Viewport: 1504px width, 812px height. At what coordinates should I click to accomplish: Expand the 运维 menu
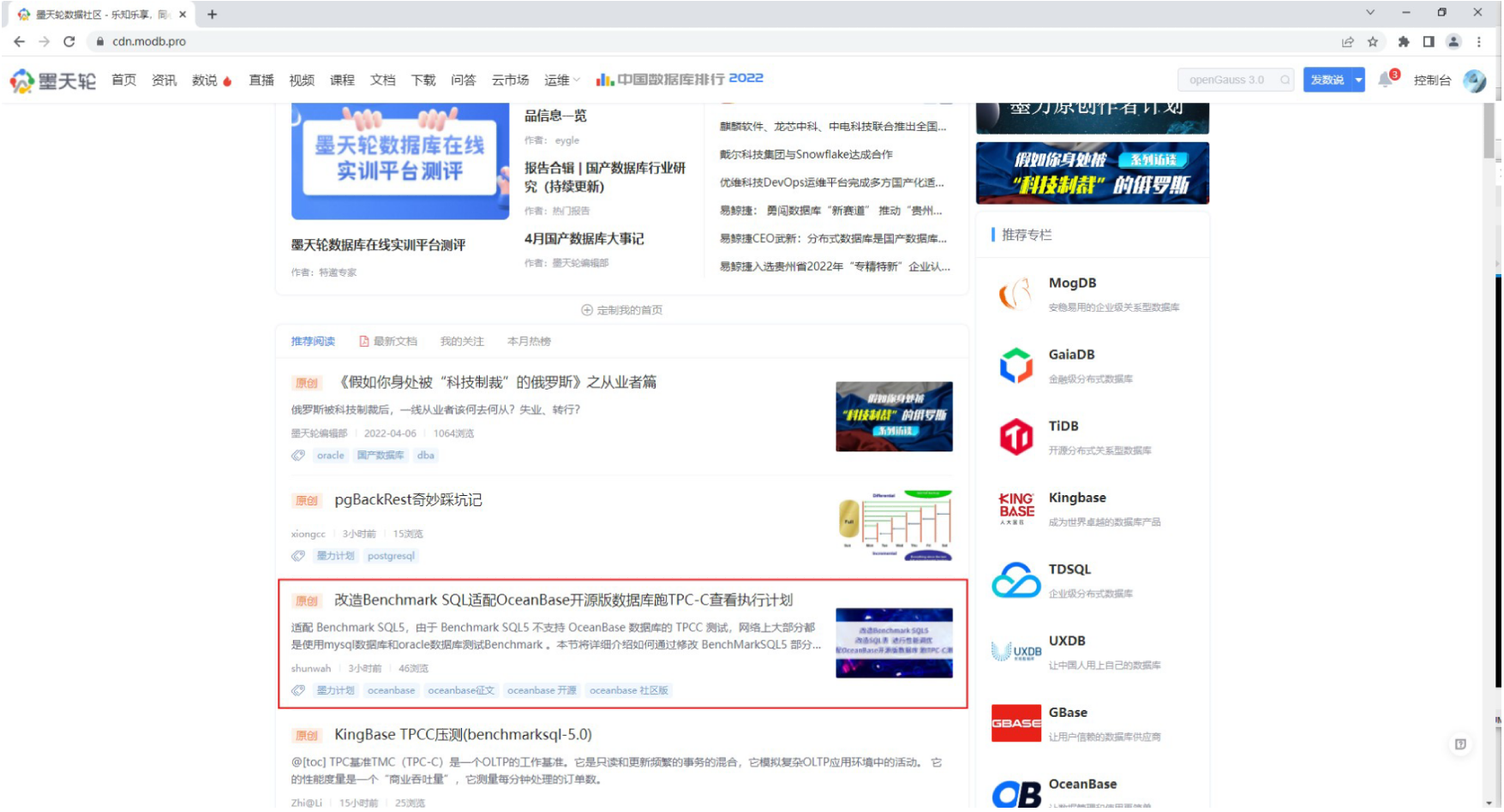pyautogui.click(x=561, y=80)
